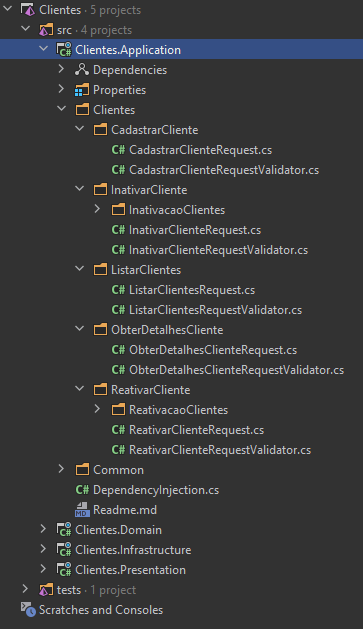Click the CadastrarCliente folder icon
The width and height of the screenshot is (363, 629).
tap(100, 130)
